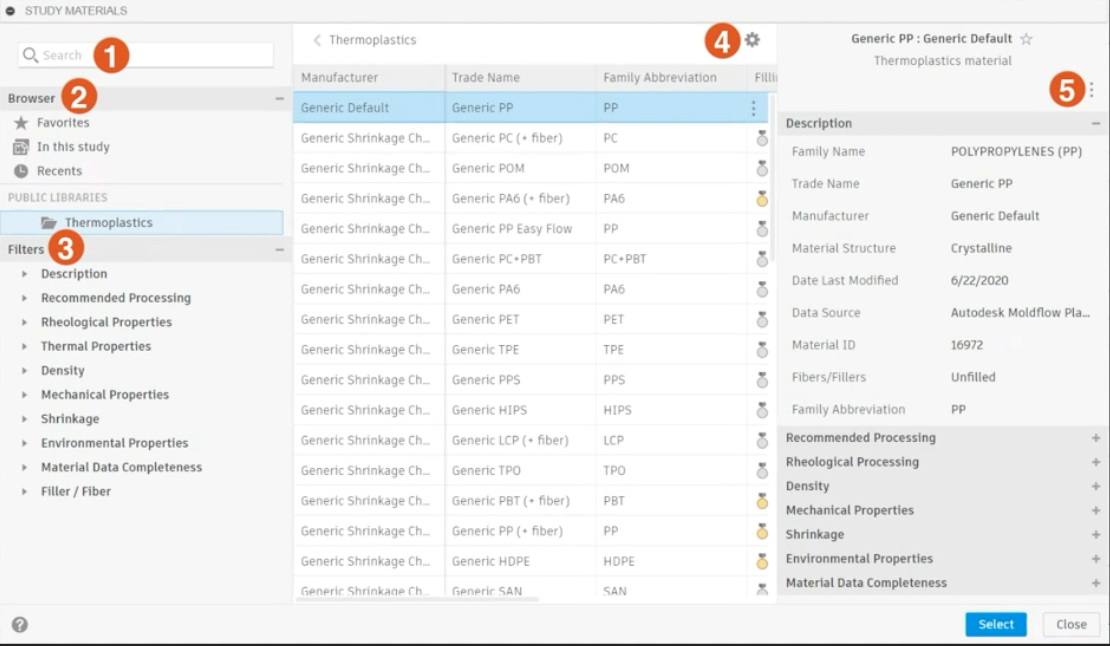This screenshot has width=1110, height=646.
Task: Click medal icon for Generic PP Easy Flow
Action: tap(762, 229)
